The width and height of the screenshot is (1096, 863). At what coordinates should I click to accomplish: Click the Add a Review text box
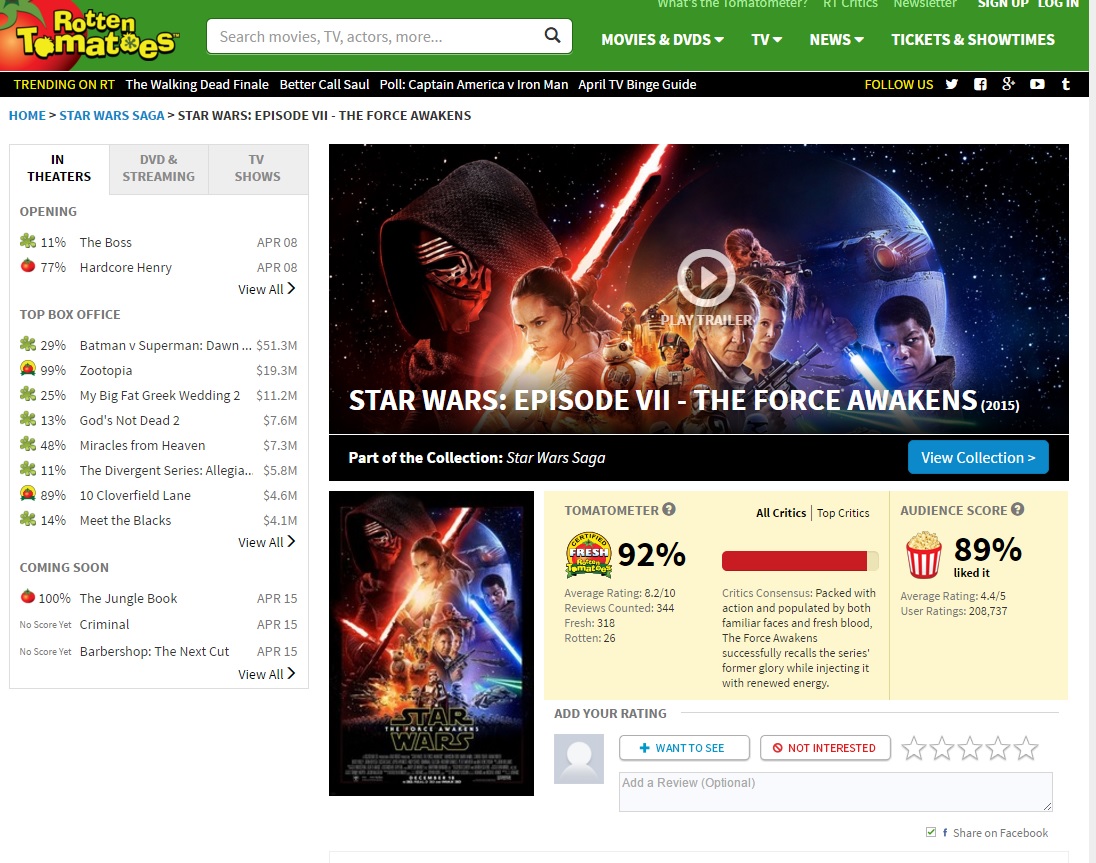pyautogui.click(x=835, y=792)
